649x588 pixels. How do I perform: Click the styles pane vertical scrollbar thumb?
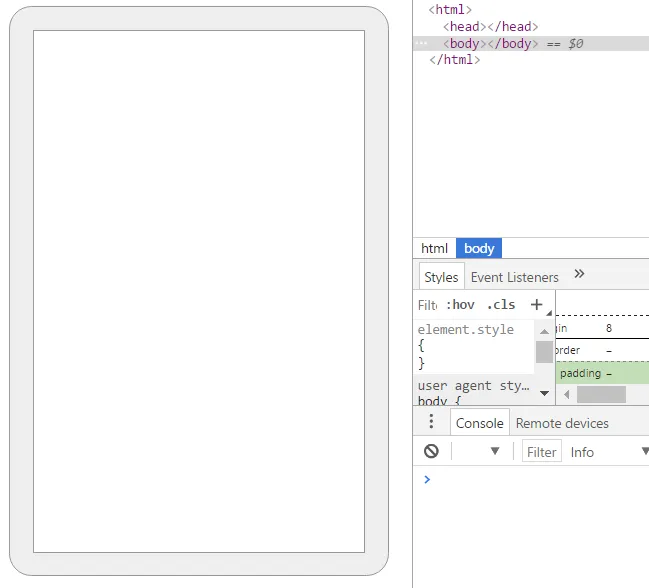pos(544,352)
